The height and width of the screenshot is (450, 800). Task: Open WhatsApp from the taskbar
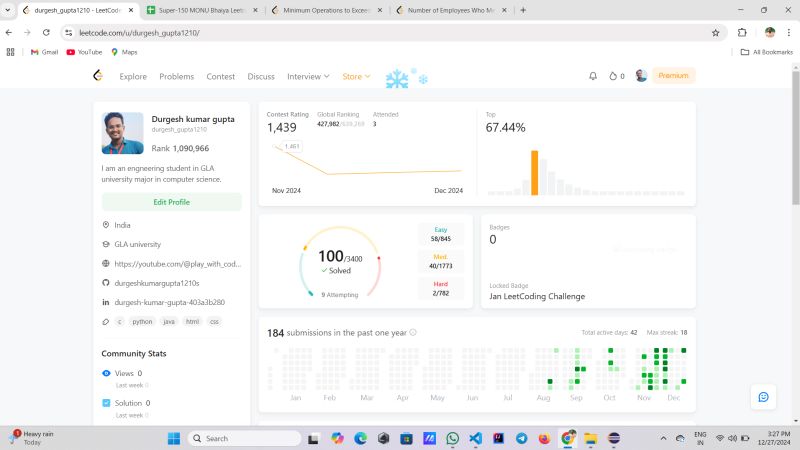point(452,438)
